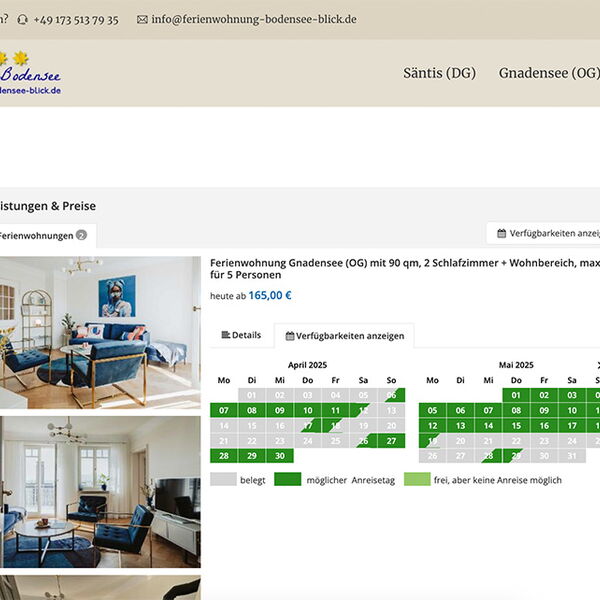Viewport: 600px width, 600px height.
Task: Click calendar icon in top-right Verfügbarkeiten button
Action: pos(501,233)
